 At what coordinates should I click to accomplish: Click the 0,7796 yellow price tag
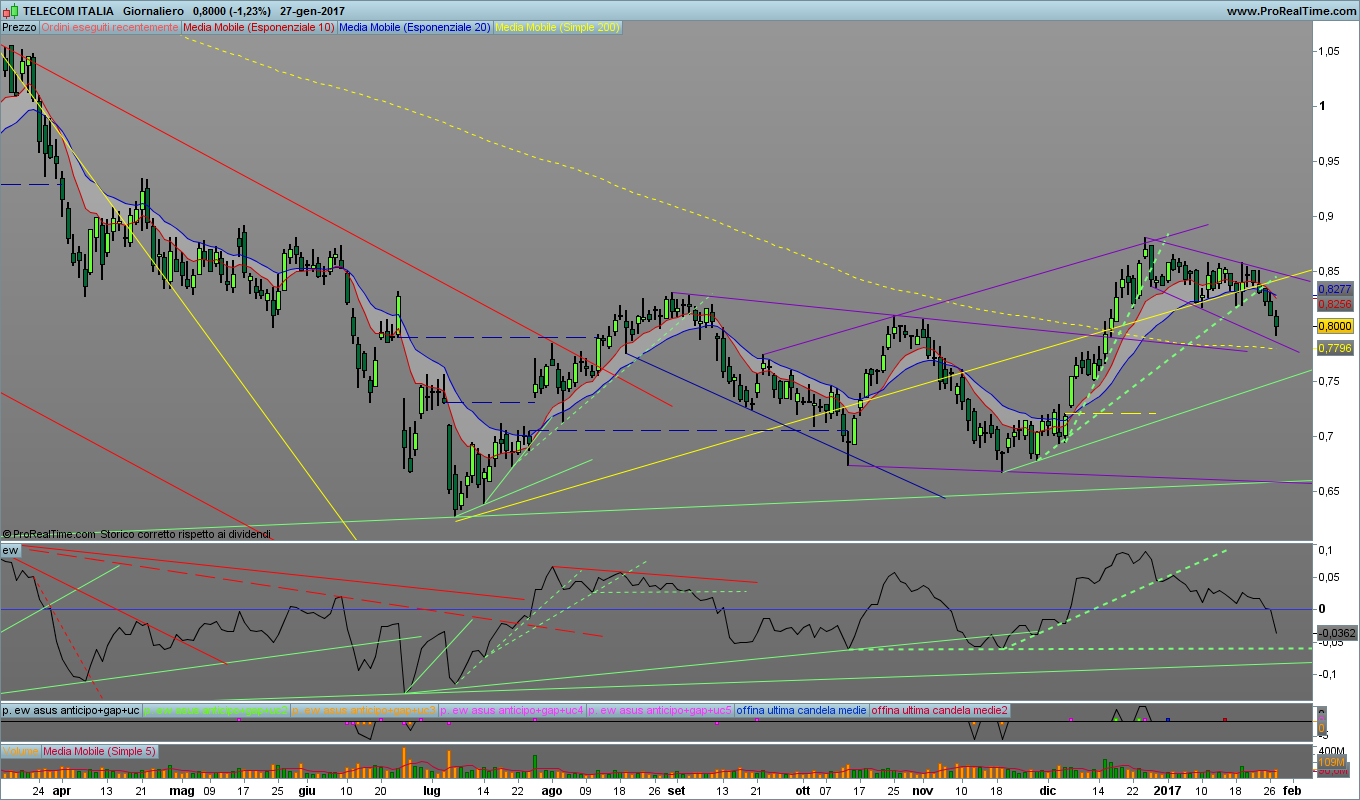pos(1334,348)
